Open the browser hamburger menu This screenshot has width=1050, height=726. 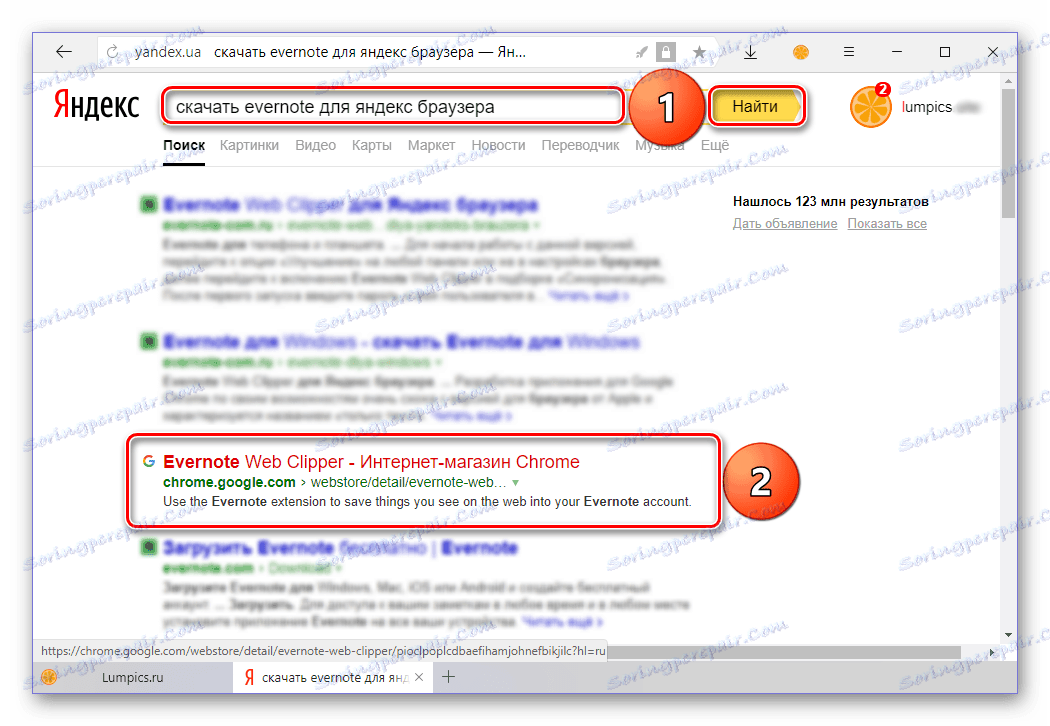pyautogui.click(x=848, y=52)
